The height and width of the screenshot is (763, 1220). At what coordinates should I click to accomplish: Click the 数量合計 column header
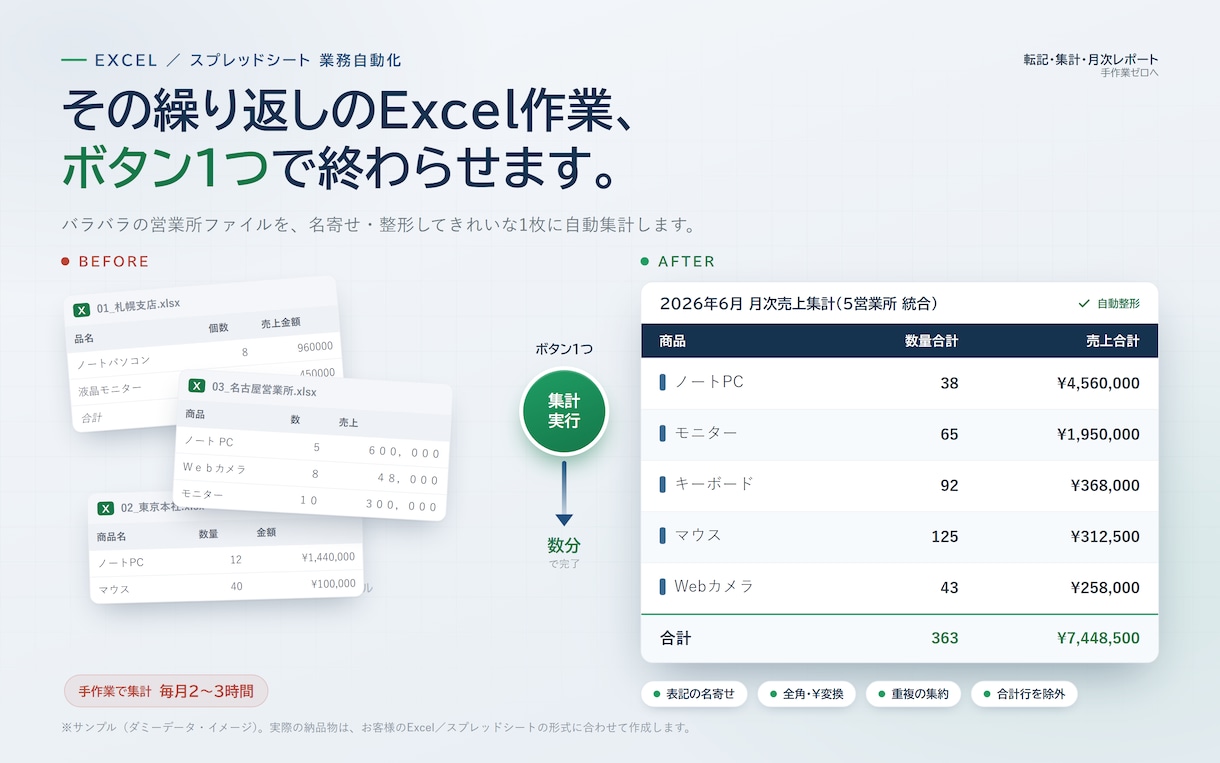click(x=931, y=341)
